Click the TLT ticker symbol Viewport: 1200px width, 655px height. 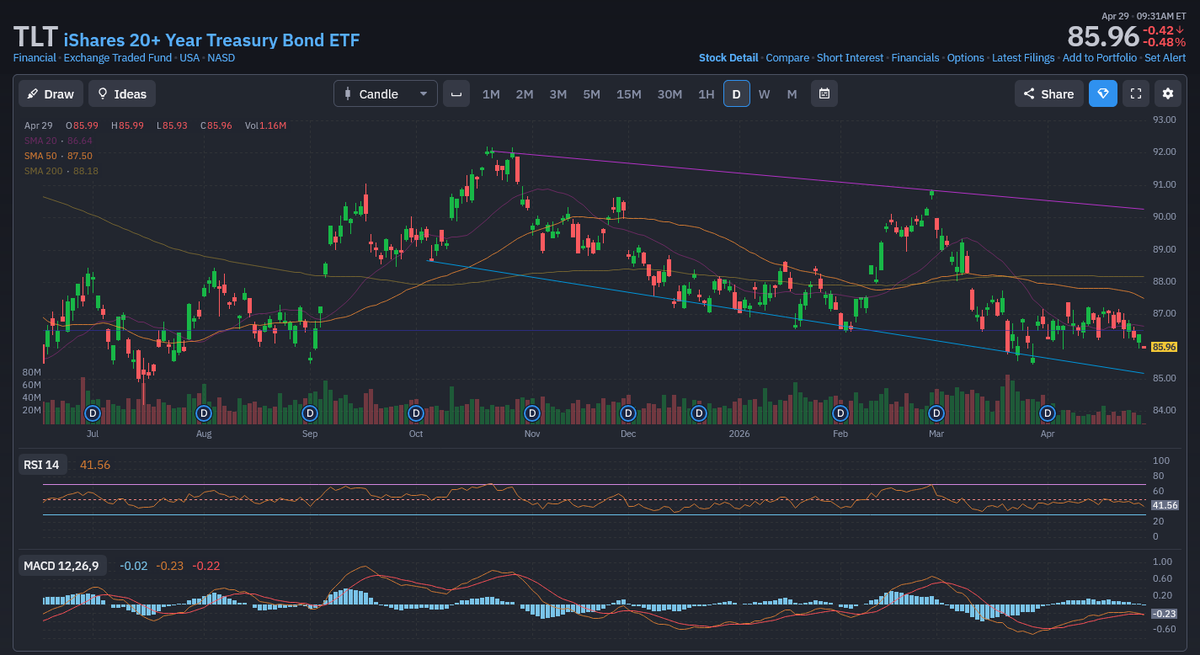click(x=35, y=37)
